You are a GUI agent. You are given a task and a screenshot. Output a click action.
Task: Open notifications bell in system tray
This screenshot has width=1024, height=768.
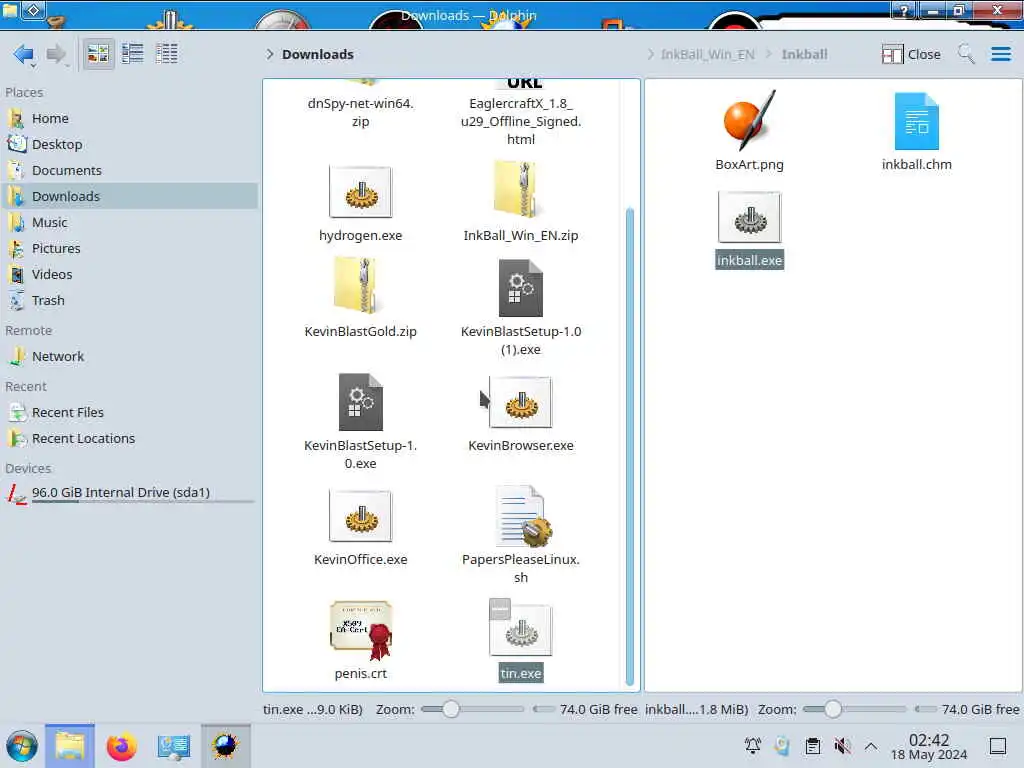pyautogui.click(x=752, y=746)
